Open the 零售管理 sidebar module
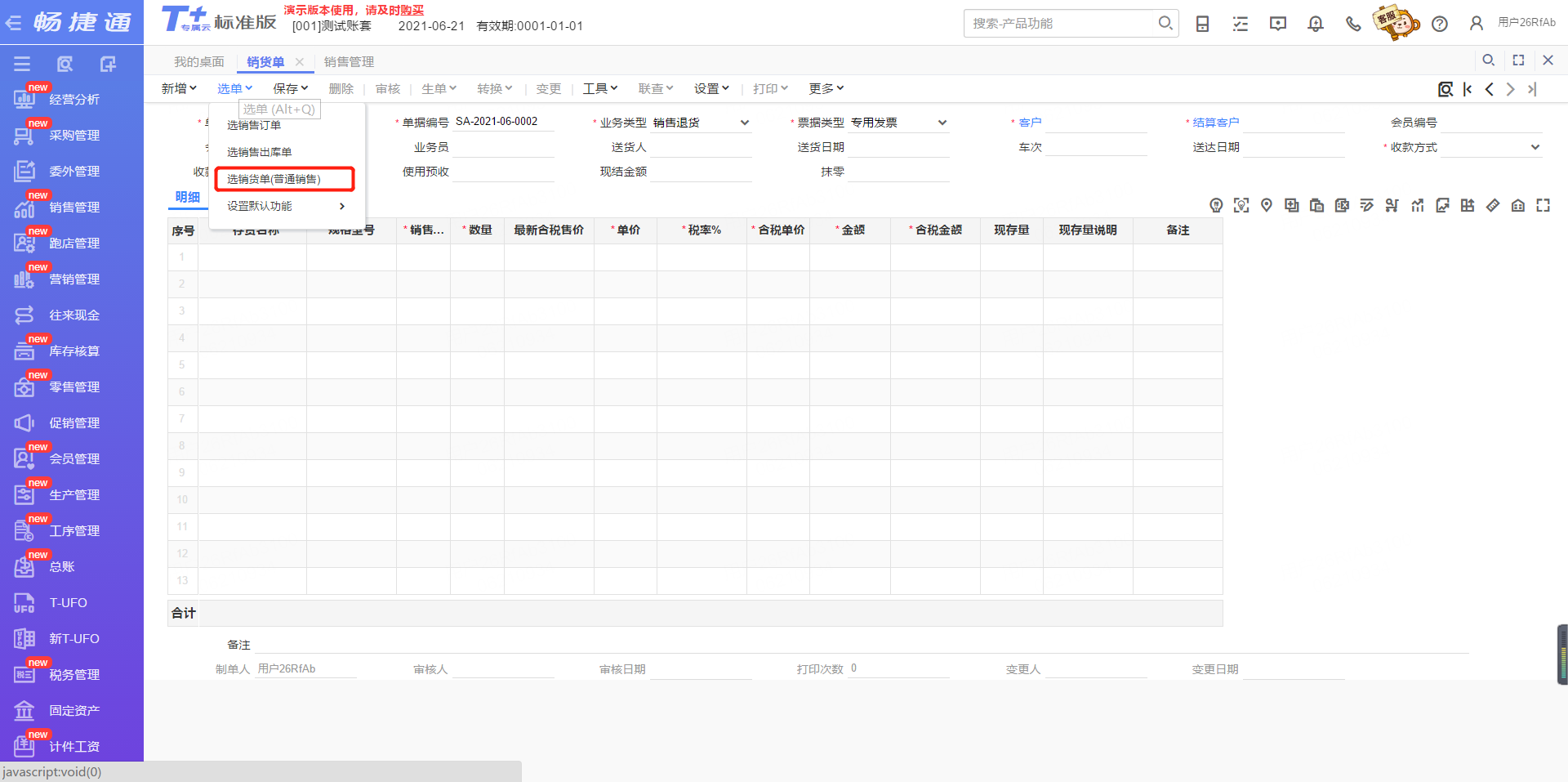 (x=72, y=387)
